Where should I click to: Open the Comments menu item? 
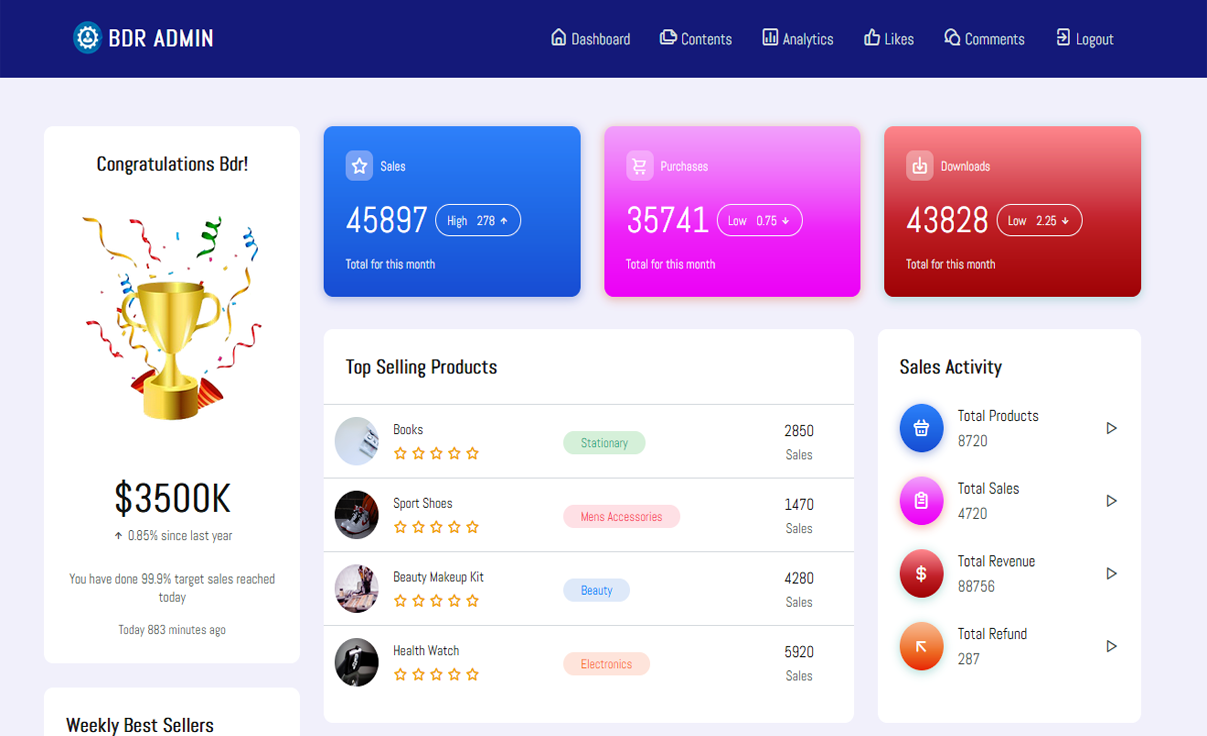(985, 38)
